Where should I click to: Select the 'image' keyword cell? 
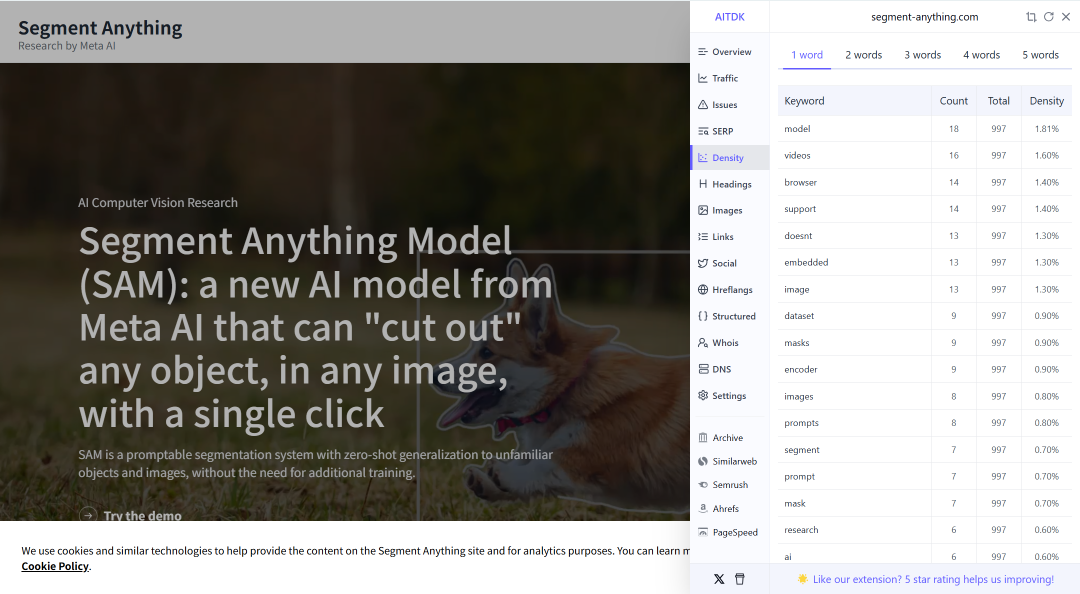click(x=855, y=289)
